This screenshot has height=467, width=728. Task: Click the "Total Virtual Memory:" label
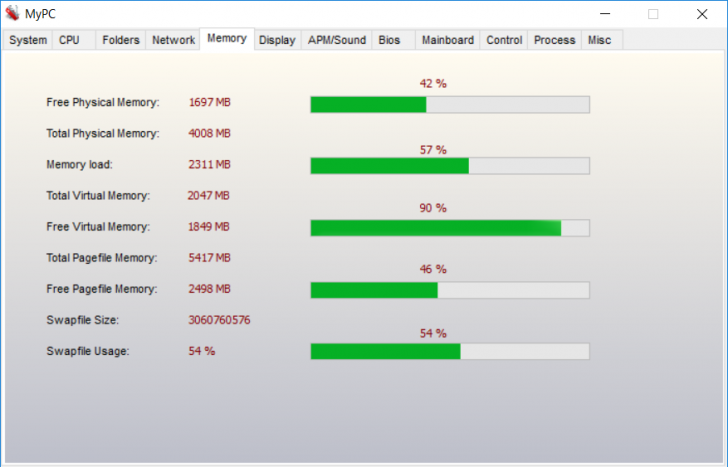[98, 196]
